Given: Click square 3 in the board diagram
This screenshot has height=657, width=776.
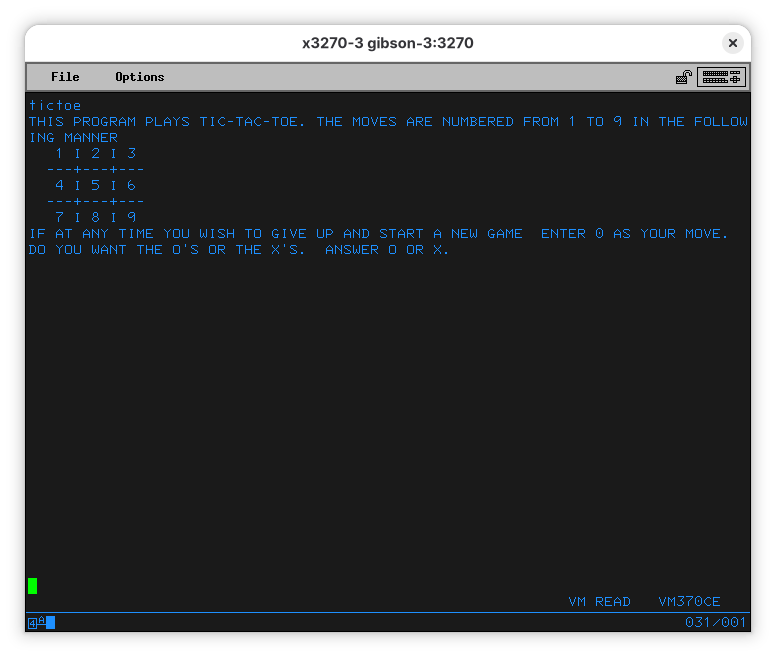Looking at the screenshot, I should point(131,153).
